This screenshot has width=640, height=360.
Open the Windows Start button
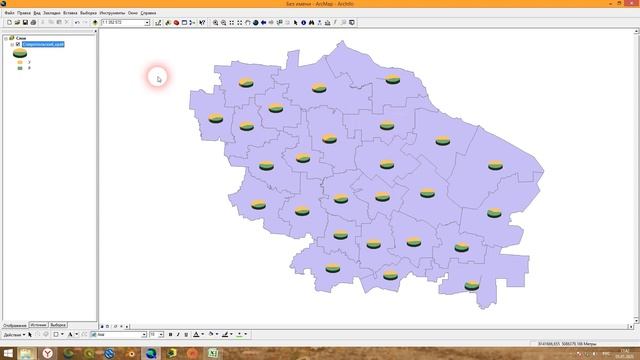[8, 353]
